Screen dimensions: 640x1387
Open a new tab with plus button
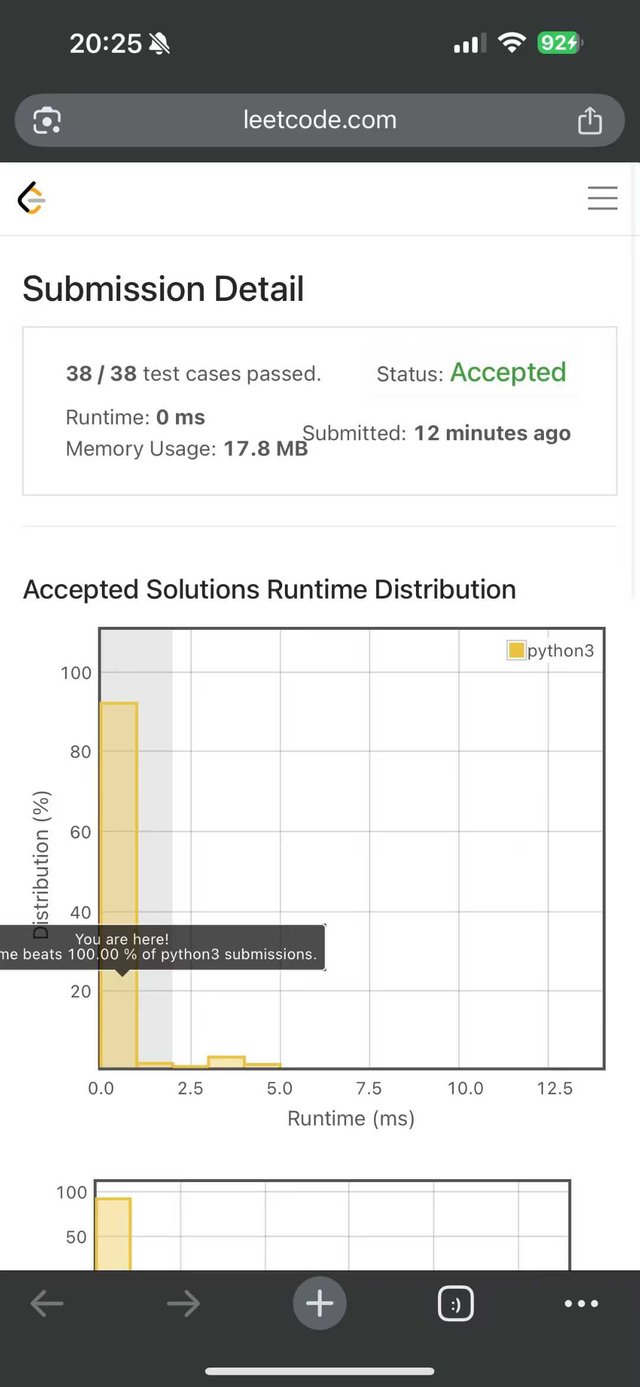(x=320, y=1303)
